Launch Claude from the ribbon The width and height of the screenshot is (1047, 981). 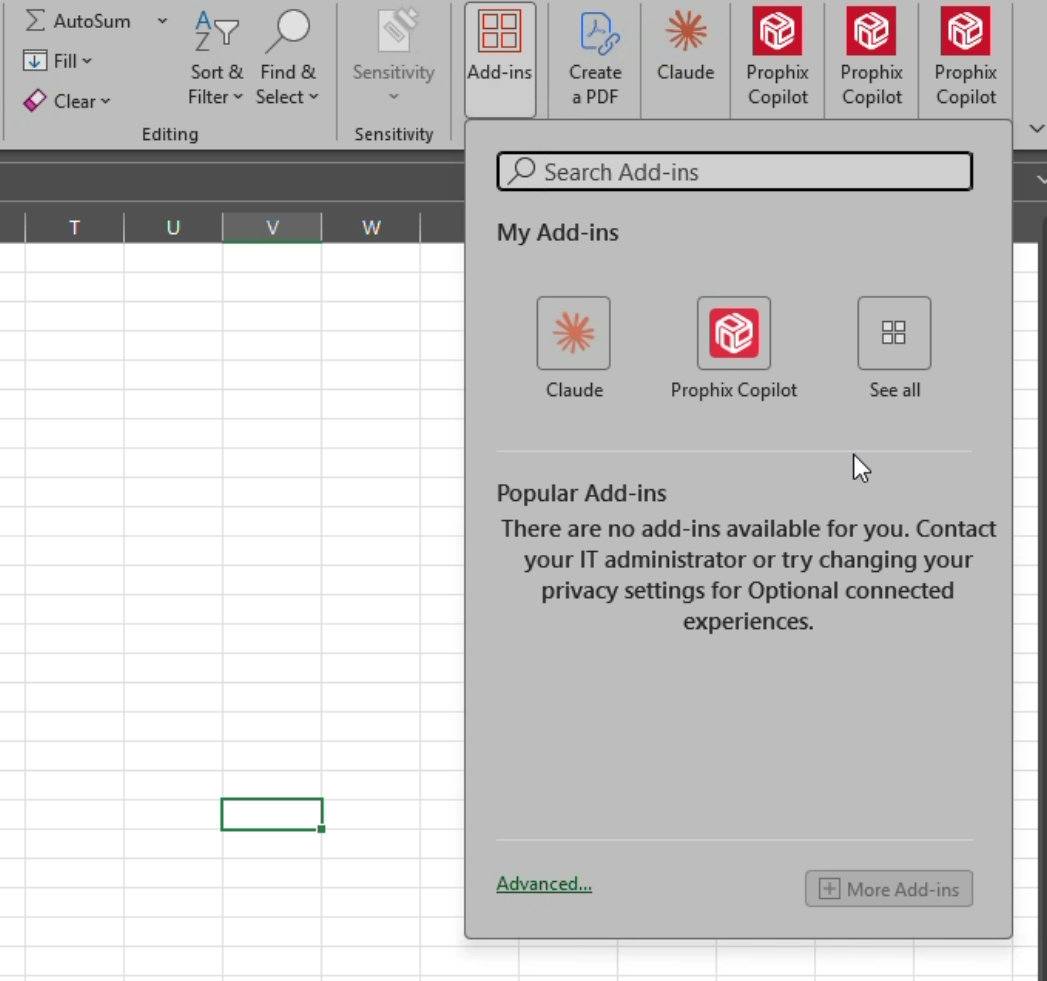pyautogui.click(x=686, y=47)
